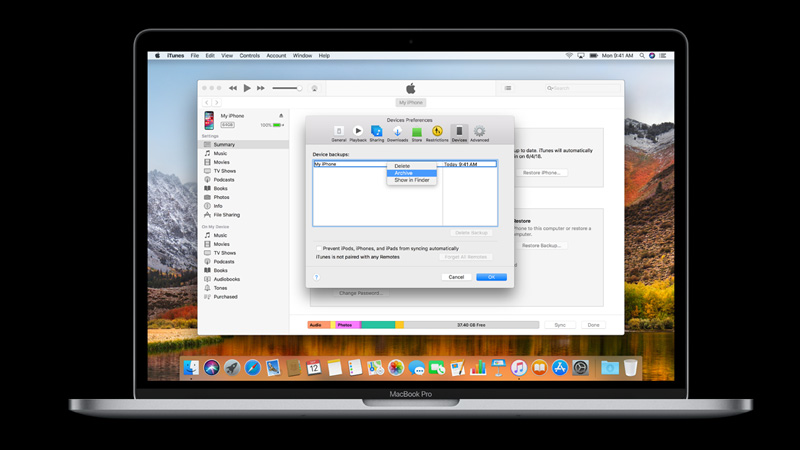Click the OK button
The width and height of the screenshot is (800, 450).
491,277
